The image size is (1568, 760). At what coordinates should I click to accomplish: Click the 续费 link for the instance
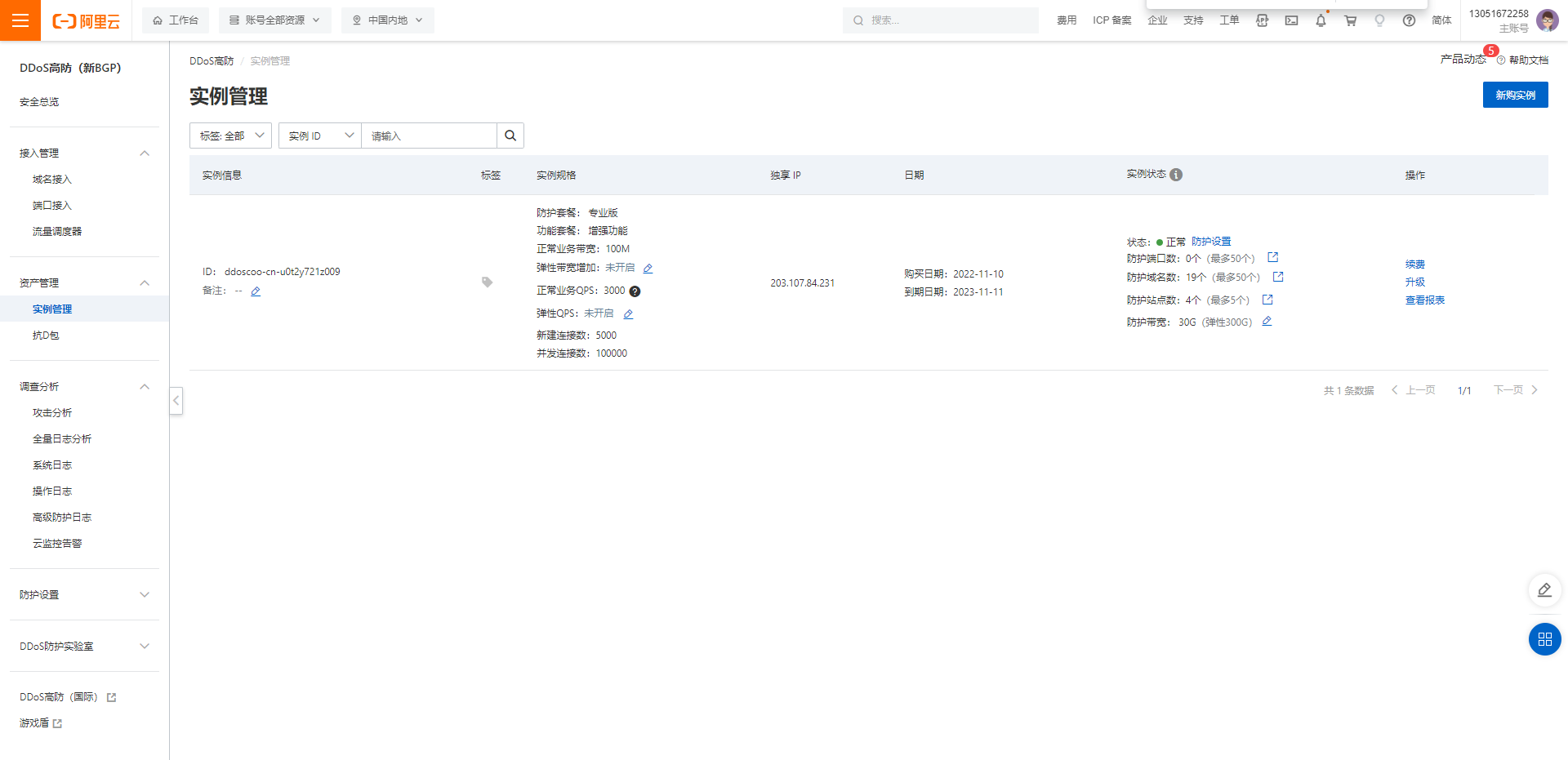click(1415, 264)
